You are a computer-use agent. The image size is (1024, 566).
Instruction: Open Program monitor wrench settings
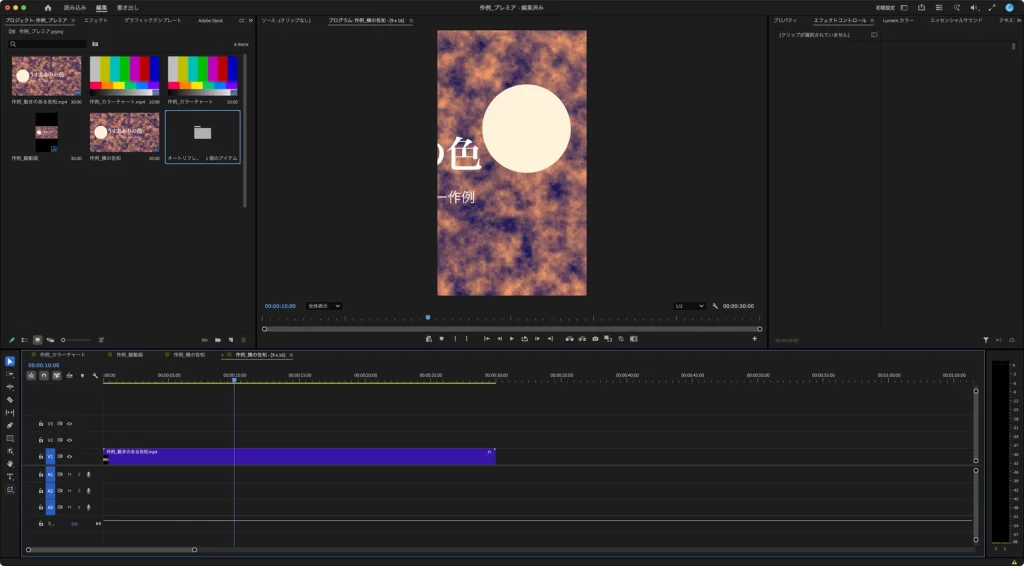tap(715, 306)
